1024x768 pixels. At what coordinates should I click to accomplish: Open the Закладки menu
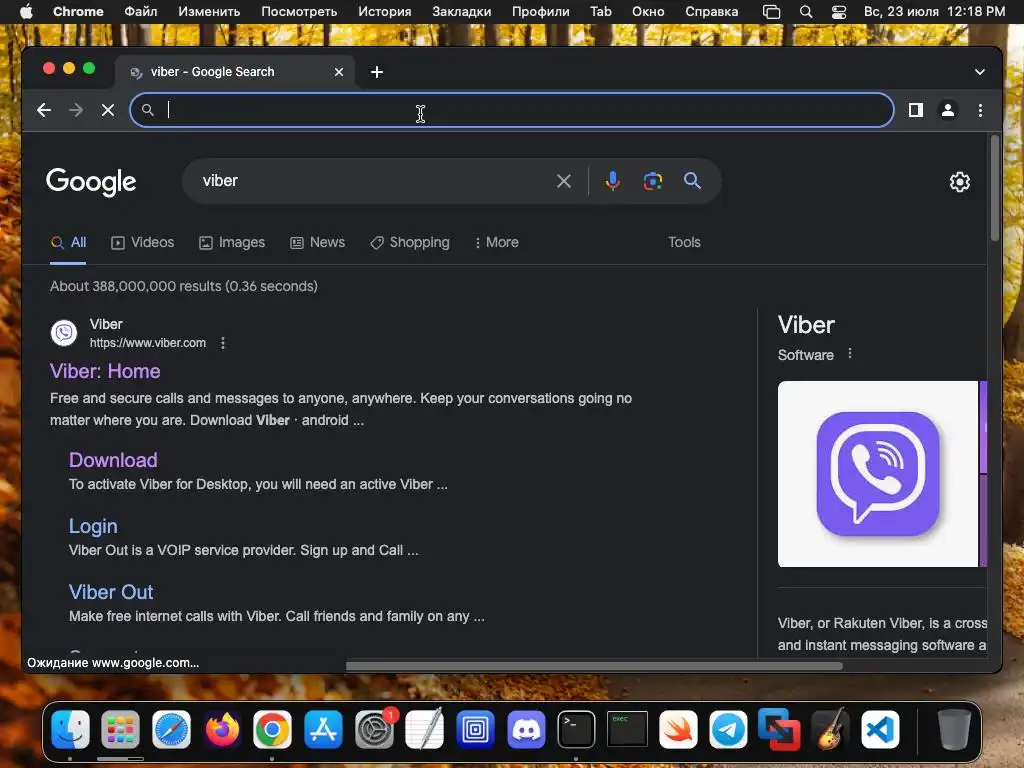click(x=462, y=11)
